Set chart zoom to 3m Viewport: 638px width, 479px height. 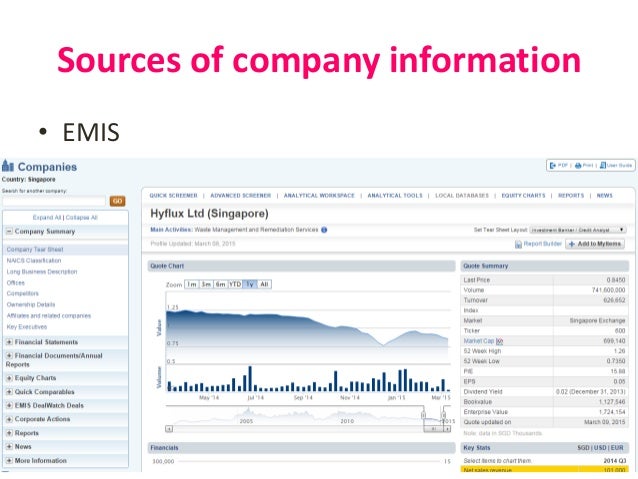coord(206,284)
